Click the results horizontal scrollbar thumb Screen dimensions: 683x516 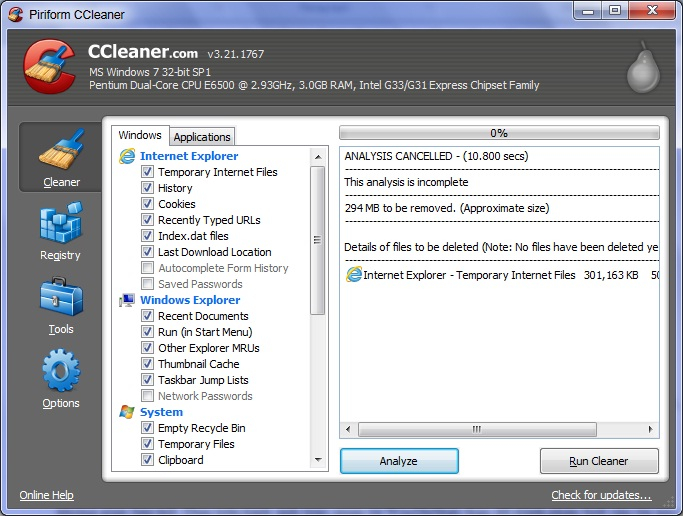tap(477, 429)
